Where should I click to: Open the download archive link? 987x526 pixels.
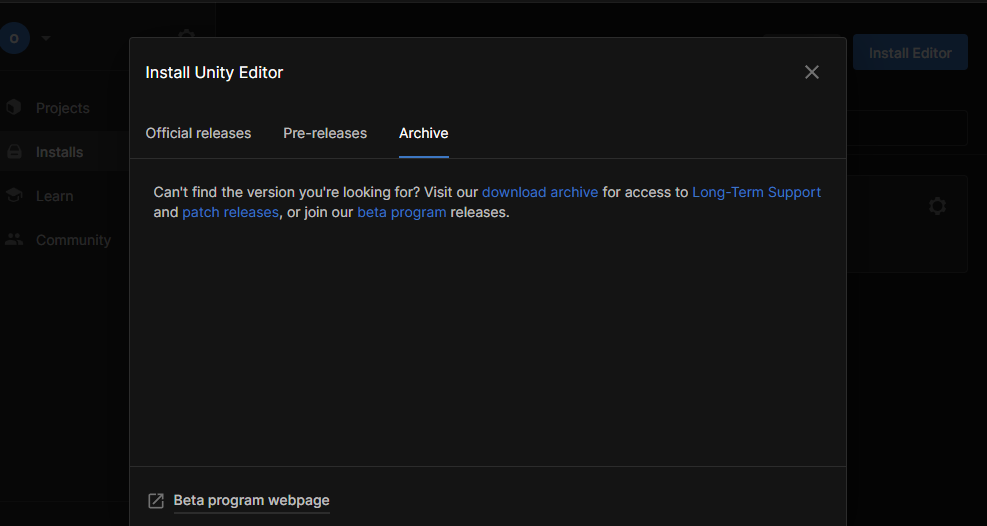(x=540, y=192)
